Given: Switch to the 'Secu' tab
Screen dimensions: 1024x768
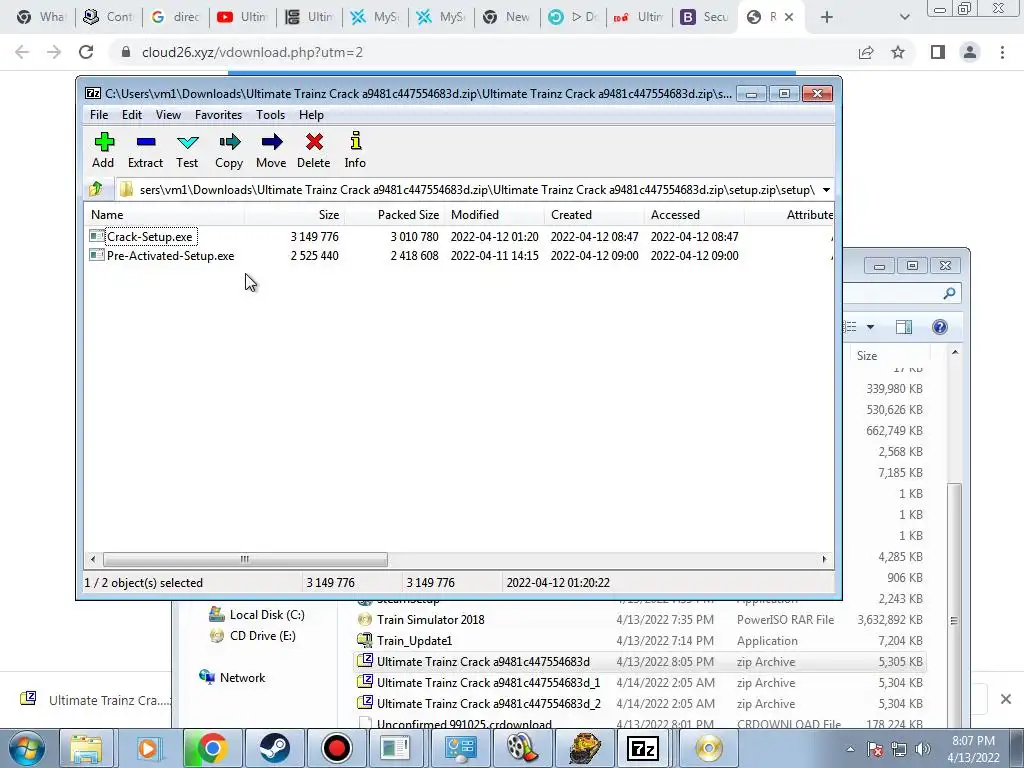Looking at the screenshot, I should [704, 17].
